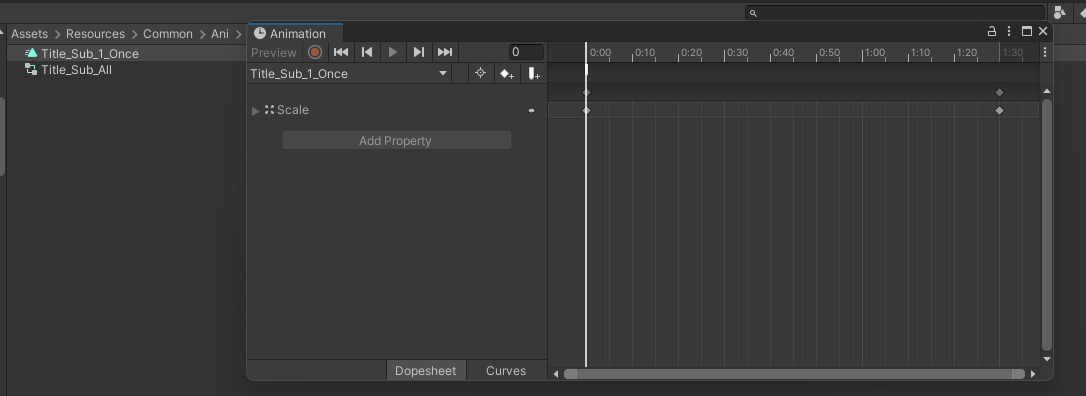The height and width of the screenshot is (396, 1086).
Task: Open Ani folder in the breadcrumb path
Action: point(220,34)
